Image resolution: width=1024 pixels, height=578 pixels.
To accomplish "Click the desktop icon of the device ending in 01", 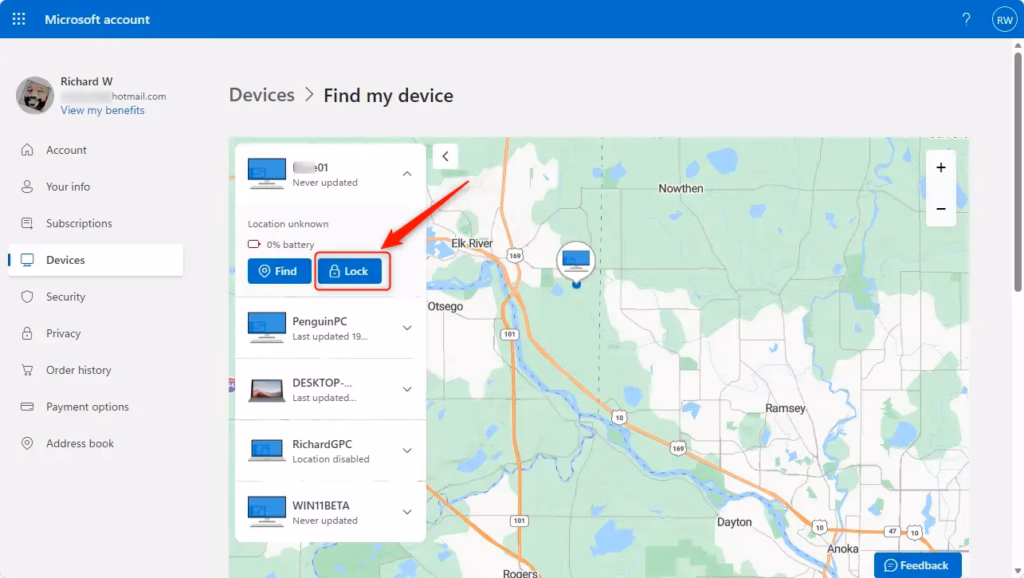I will [266, 174].
